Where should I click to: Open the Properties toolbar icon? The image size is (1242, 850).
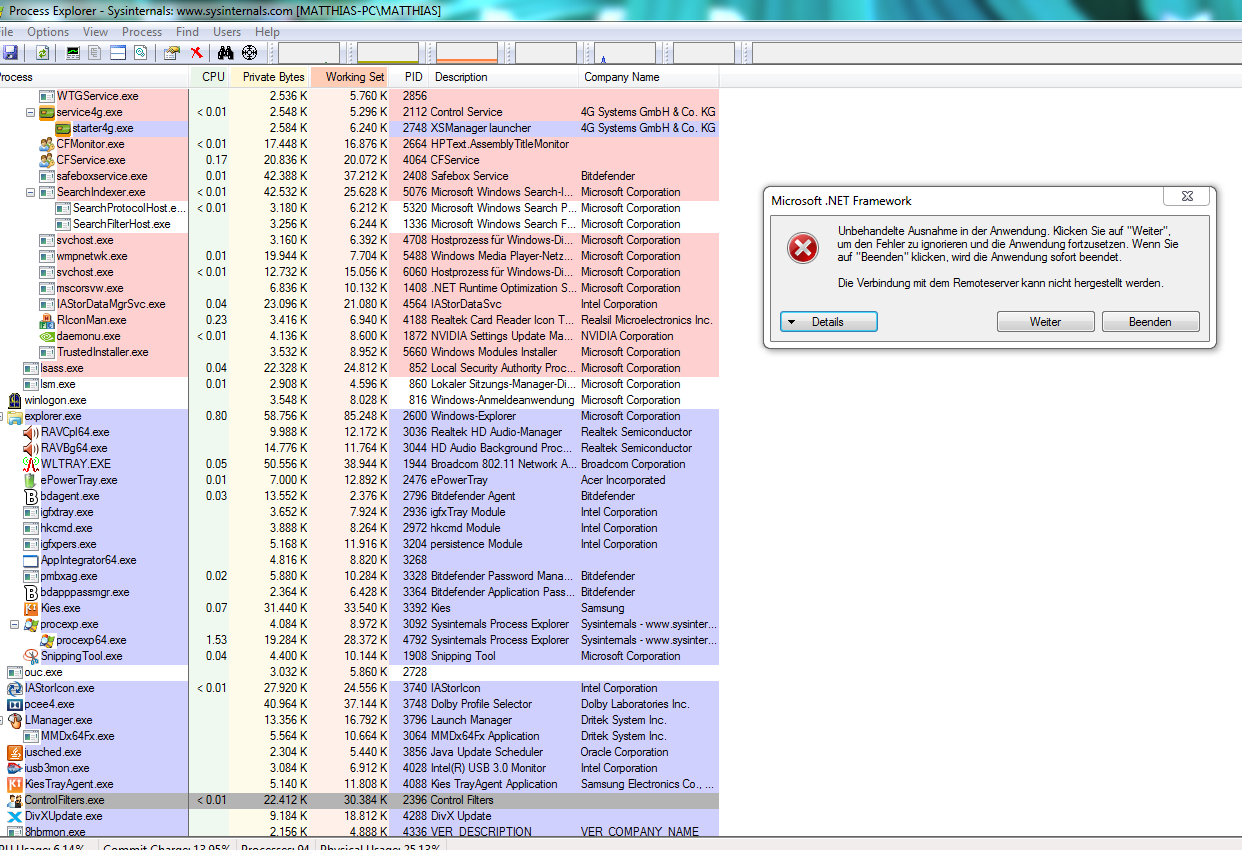[172, 52]
